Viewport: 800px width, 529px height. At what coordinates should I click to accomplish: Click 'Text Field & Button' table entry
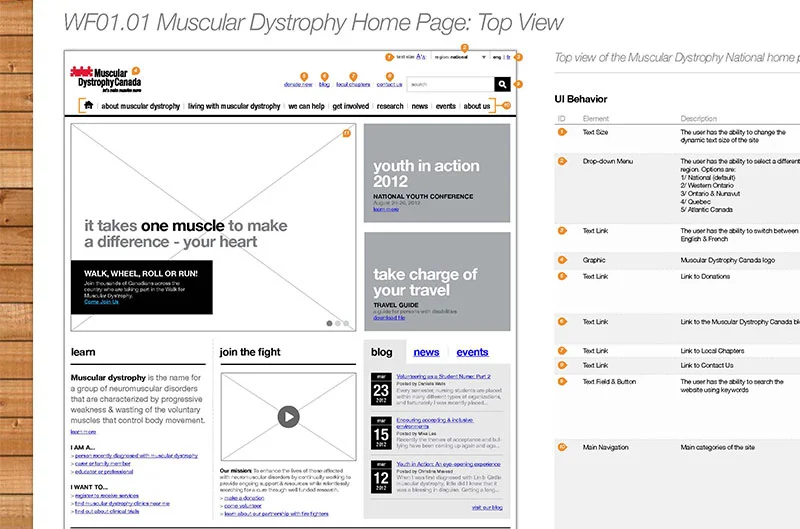click(609, 382)
